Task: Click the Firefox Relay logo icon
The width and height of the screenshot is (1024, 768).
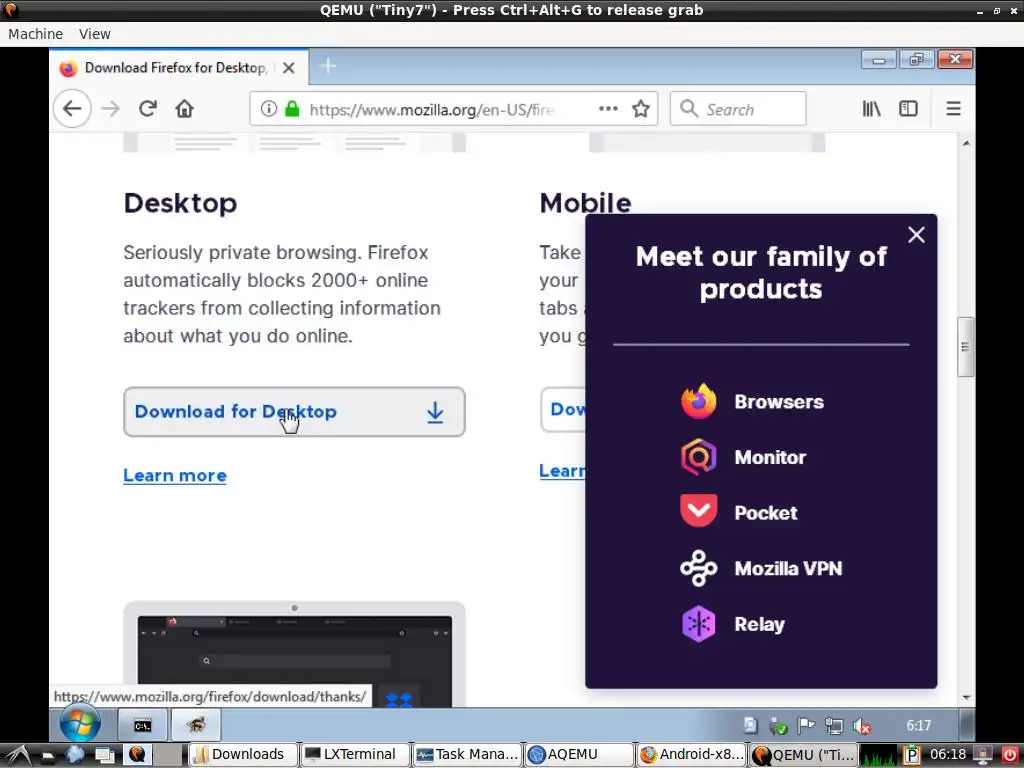Action: [699, 624]
